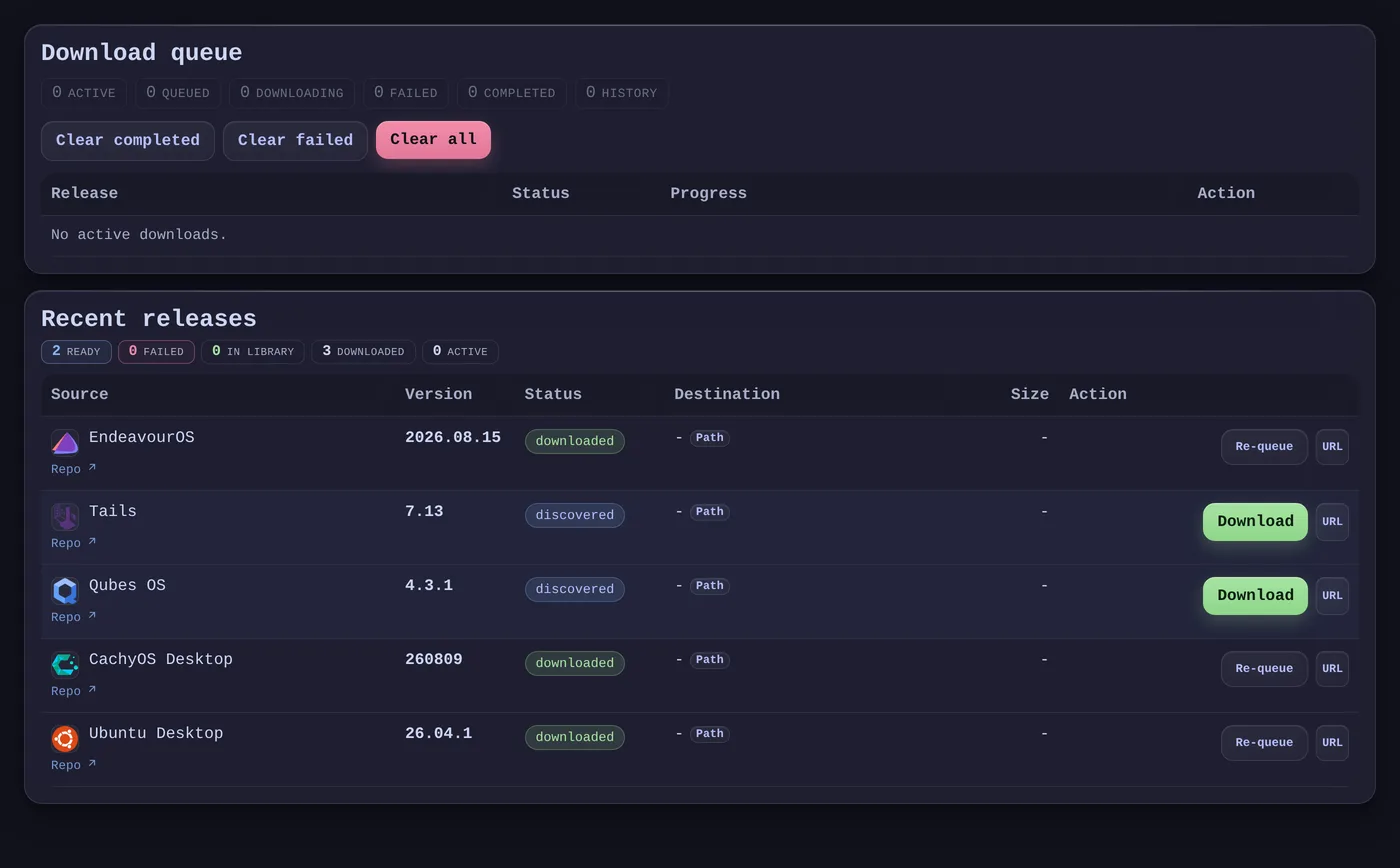Download the Tails 7.13 release
Viewport: 1400px width, 868px height.
pos(1255,521)
